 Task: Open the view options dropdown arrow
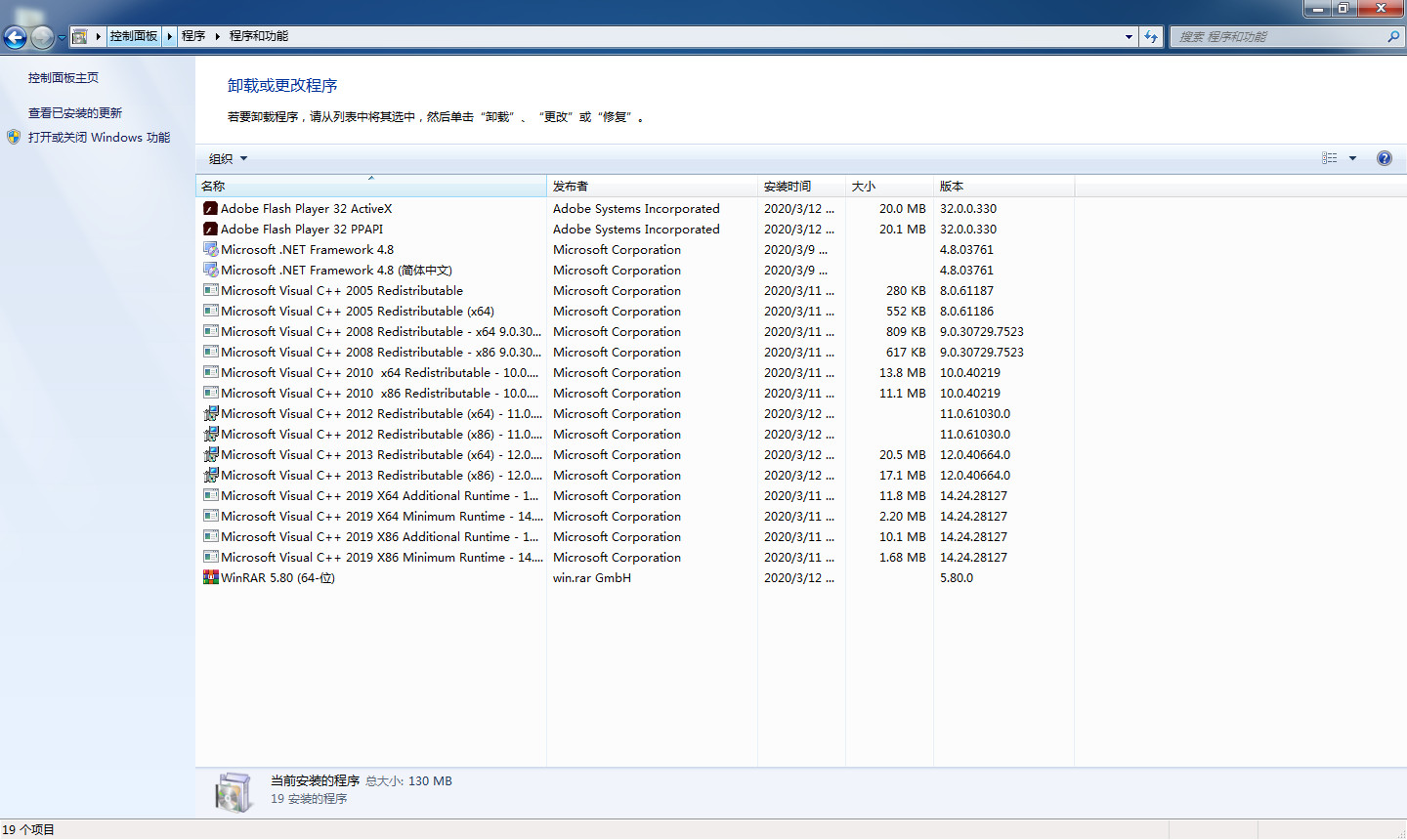[1353, 158]
